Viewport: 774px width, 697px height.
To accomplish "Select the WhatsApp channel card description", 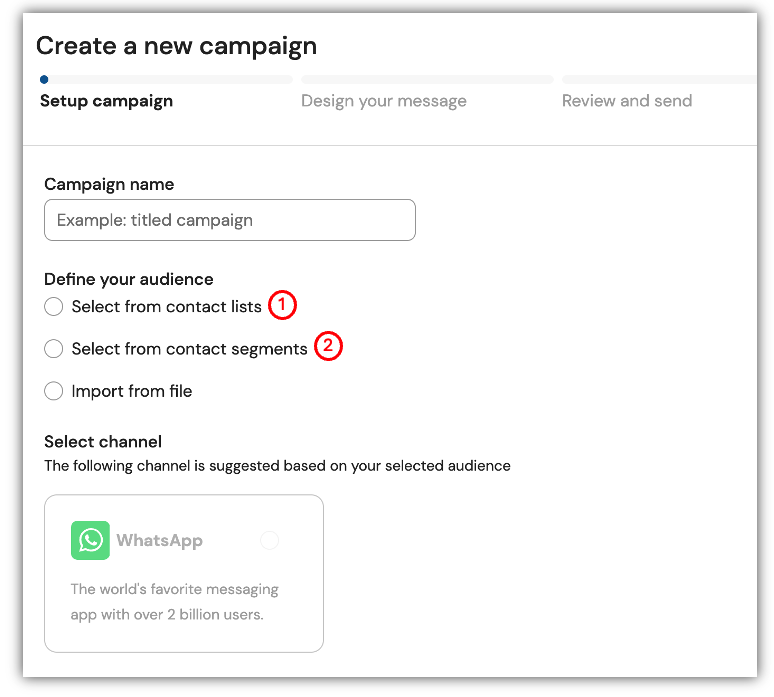I will click(x=175, y=602).
